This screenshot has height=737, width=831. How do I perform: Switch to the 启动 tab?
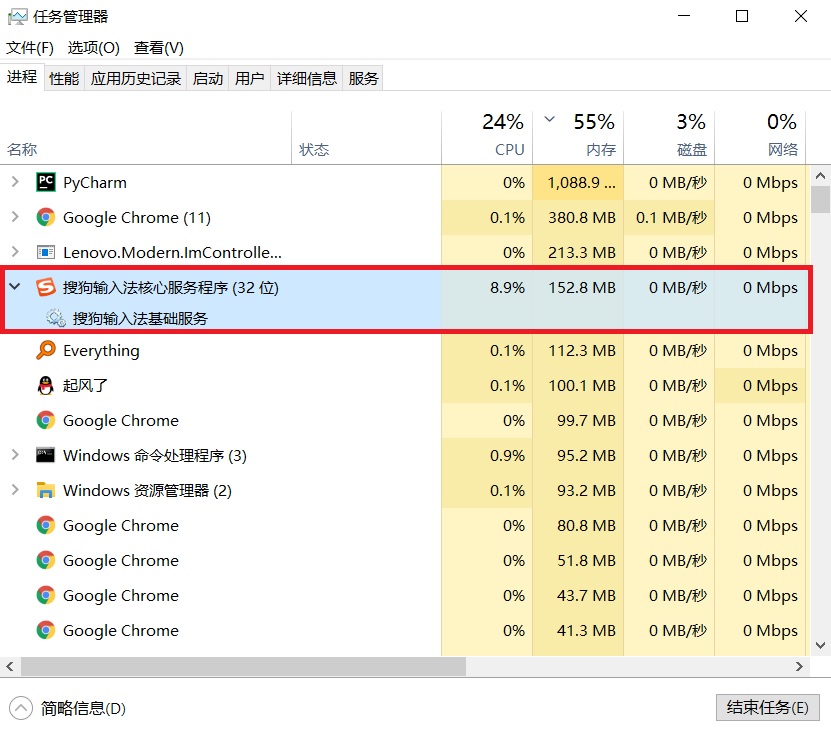click(208, 78)
